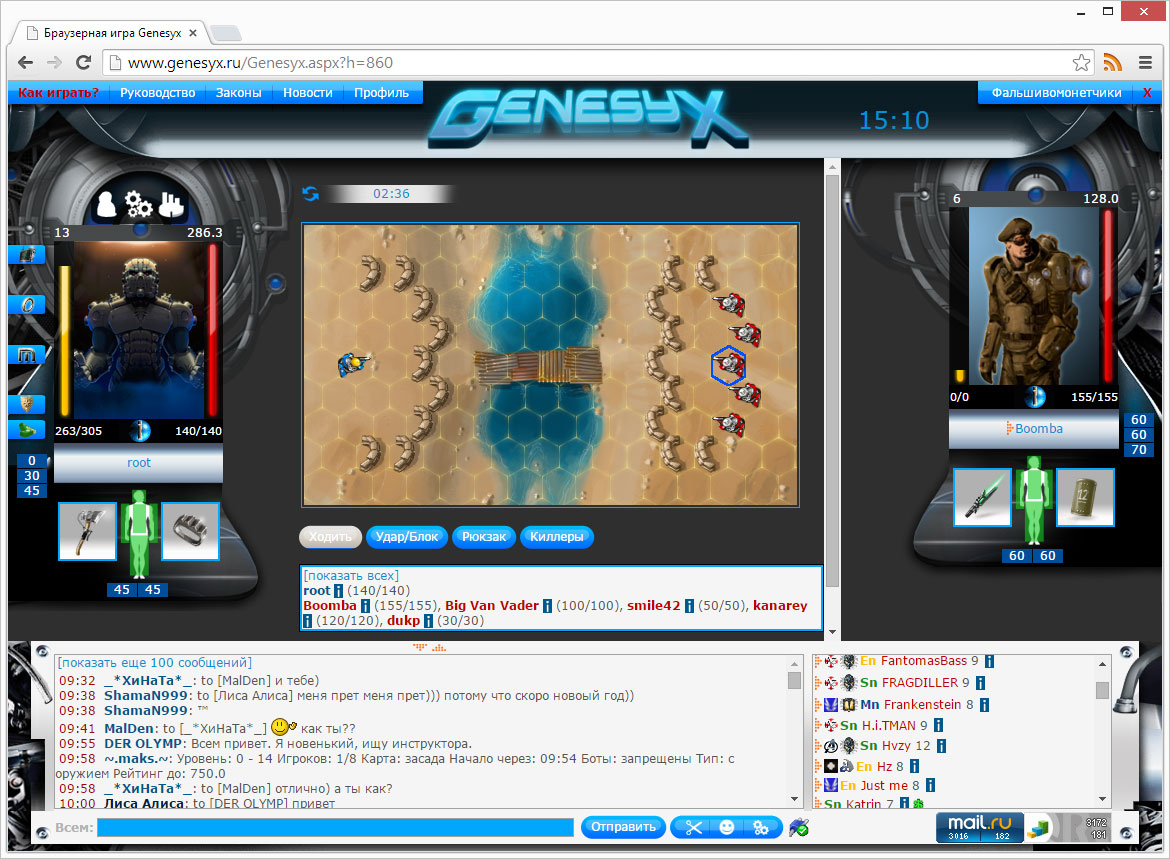
Task: Focus the chat message input field
Action: pos(335,827)
